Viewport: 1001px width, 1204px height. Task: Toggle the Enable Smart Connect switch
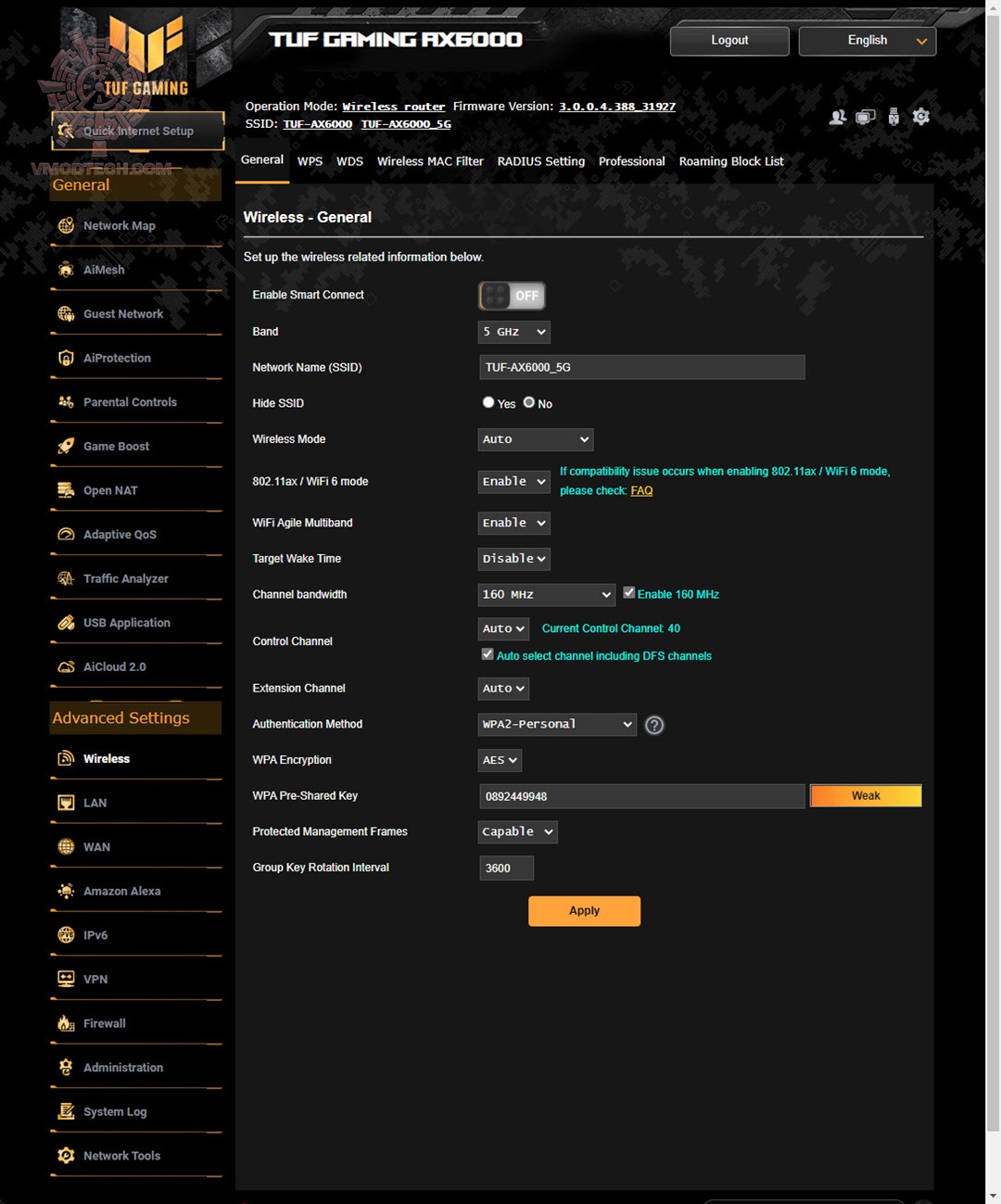click(x=512, y=296)
